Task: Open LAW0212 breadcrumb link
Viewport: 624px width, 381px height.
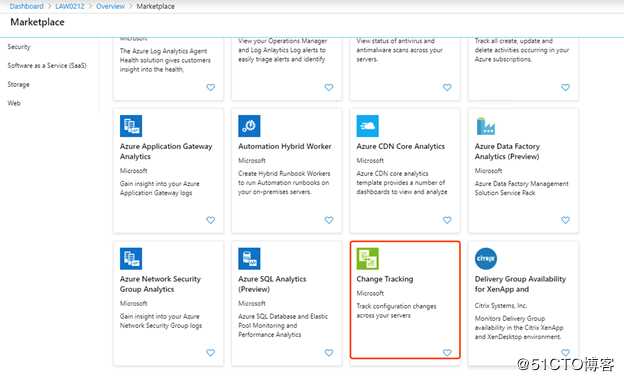Action: (x=70, y=6)
